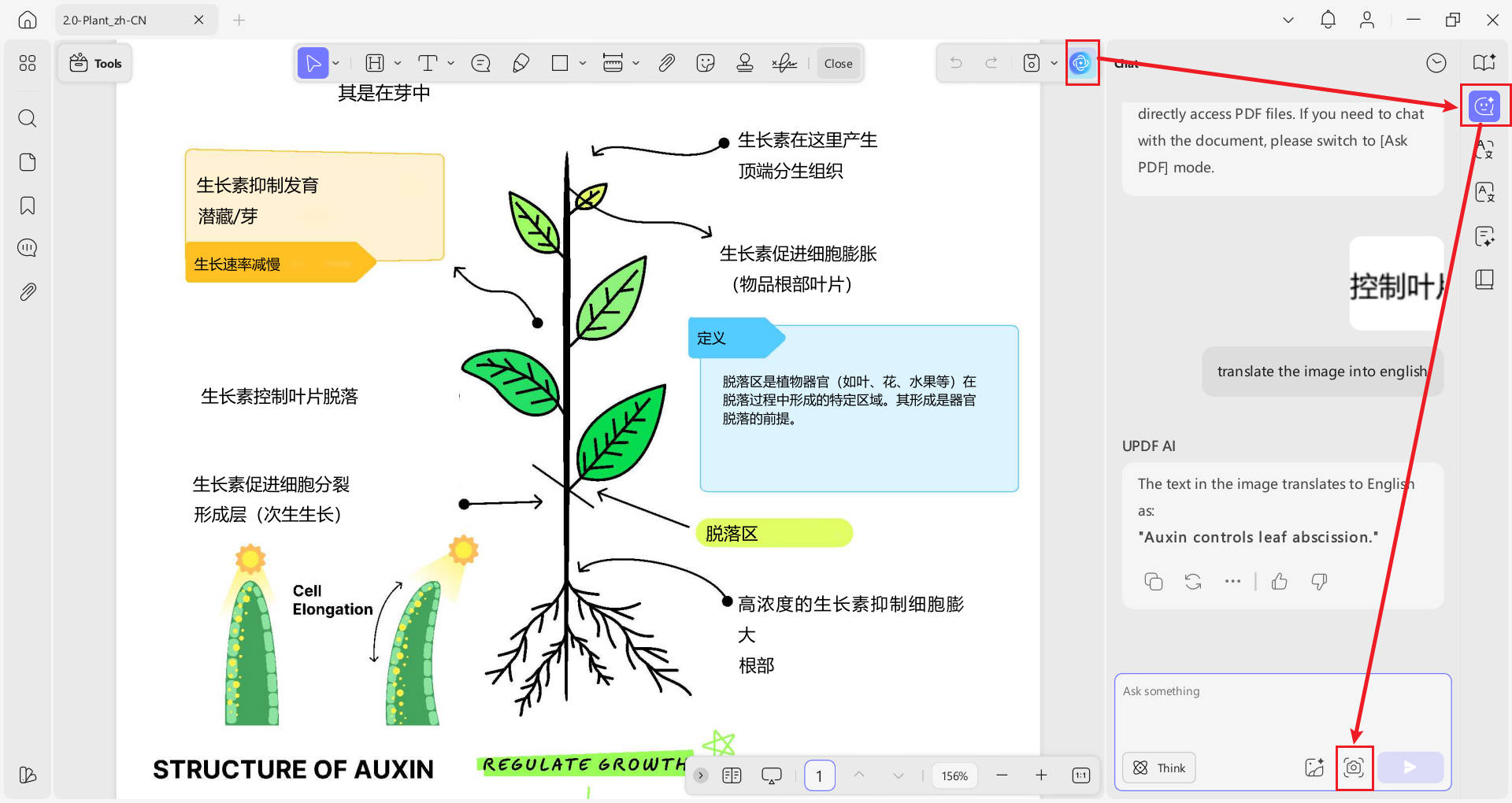Open the Home icon
This screenshot has width=1512, height=803.
28,20
